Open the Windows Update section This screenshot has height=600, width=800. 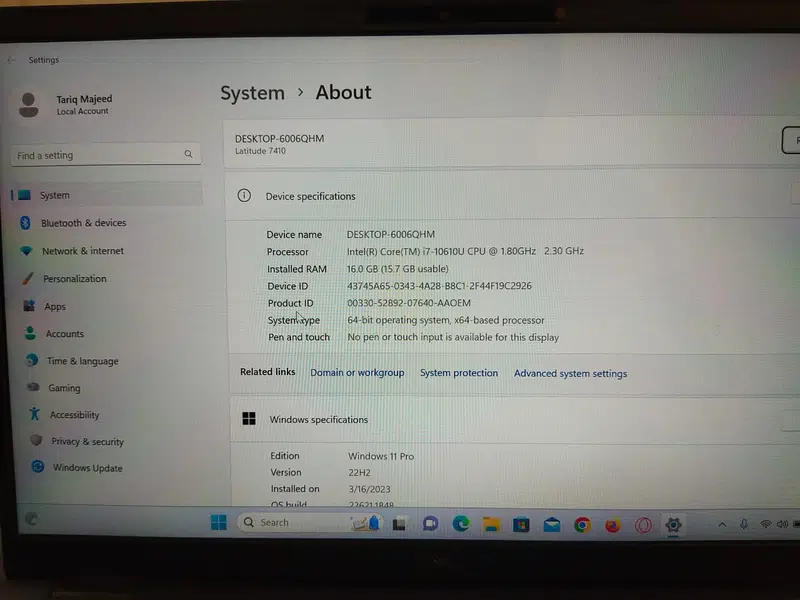point(87,468)
